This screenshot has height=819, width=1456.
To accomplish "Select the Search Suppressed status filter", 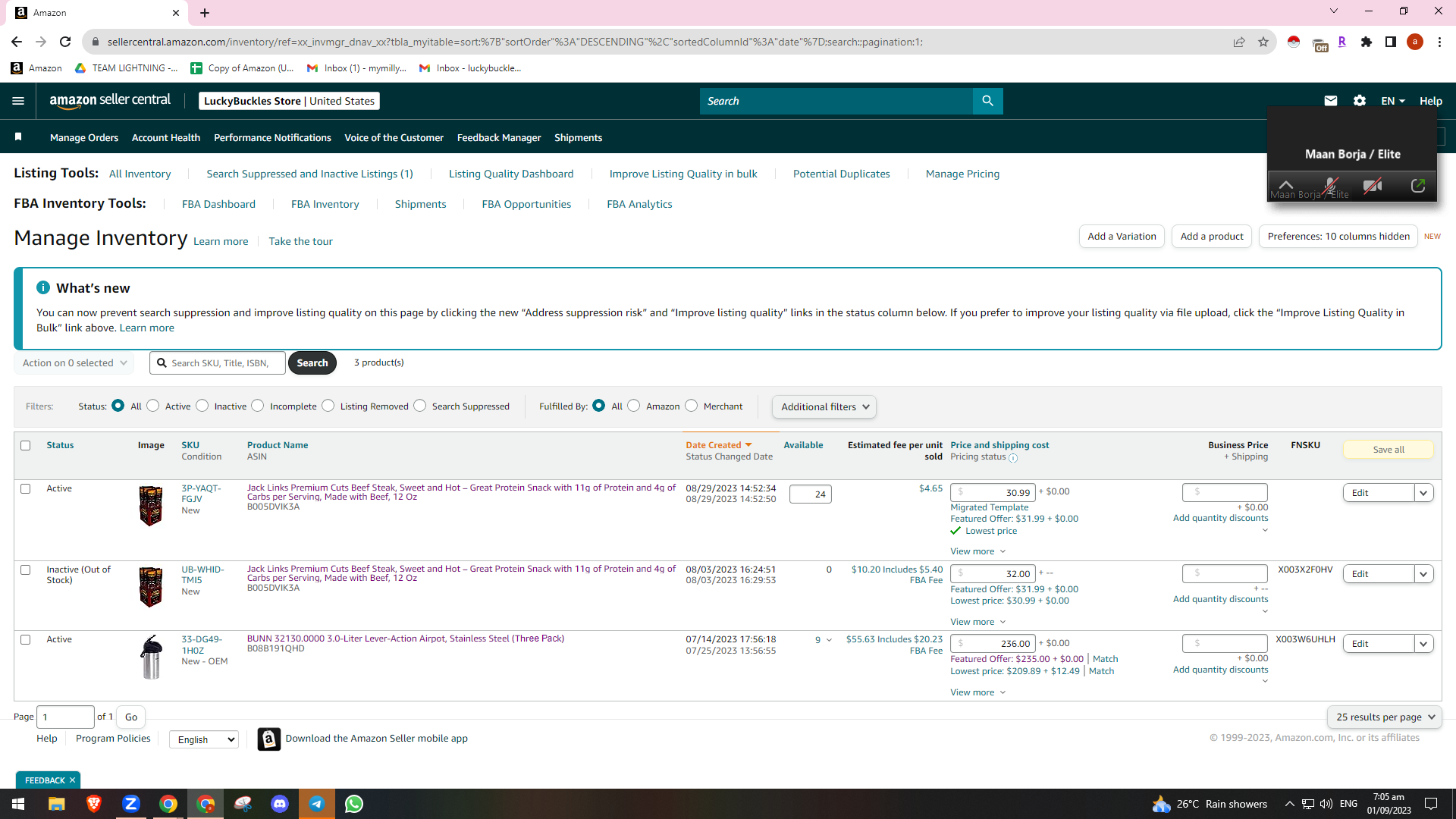I will (420, 406).
